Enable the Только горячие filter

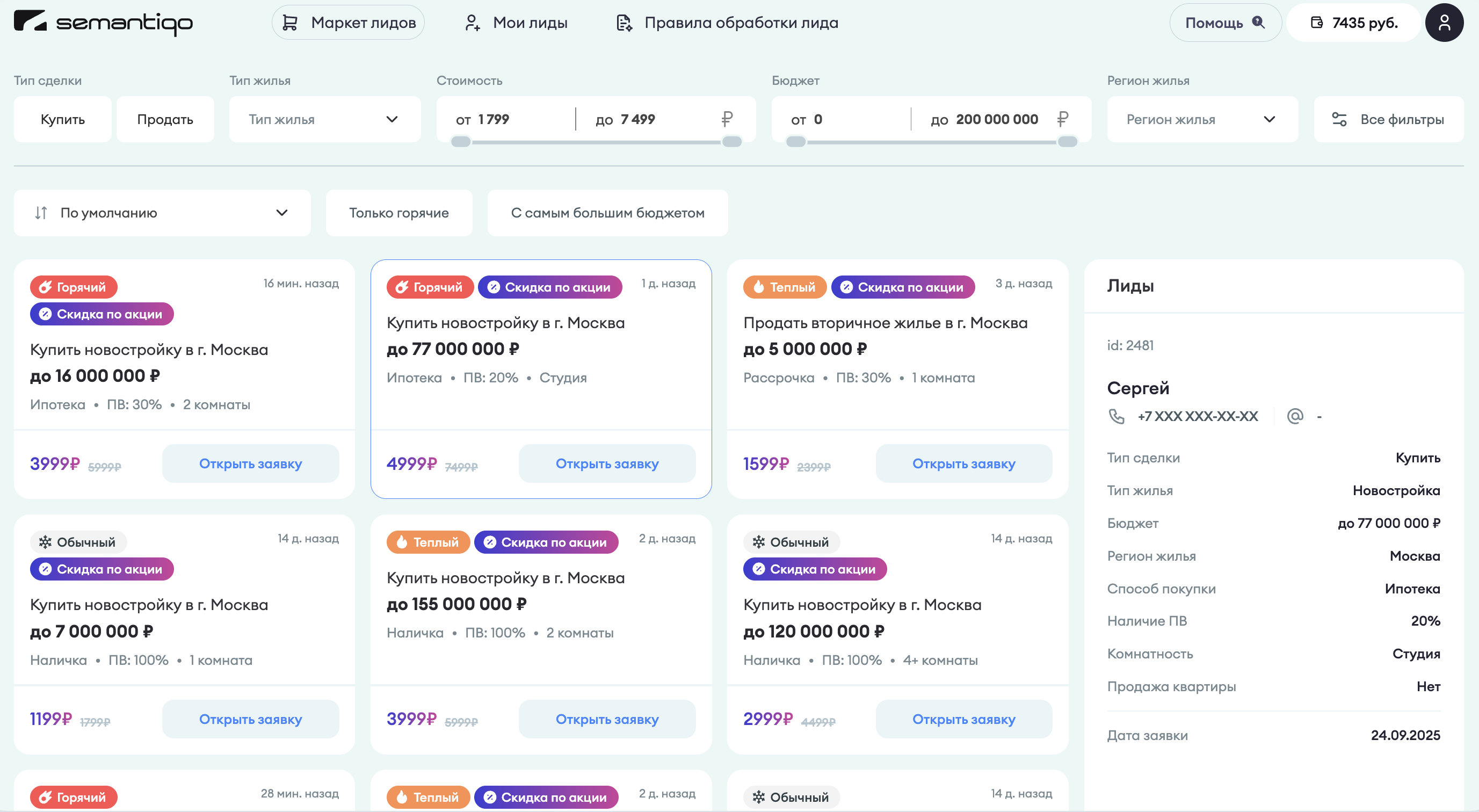point(398,213)
